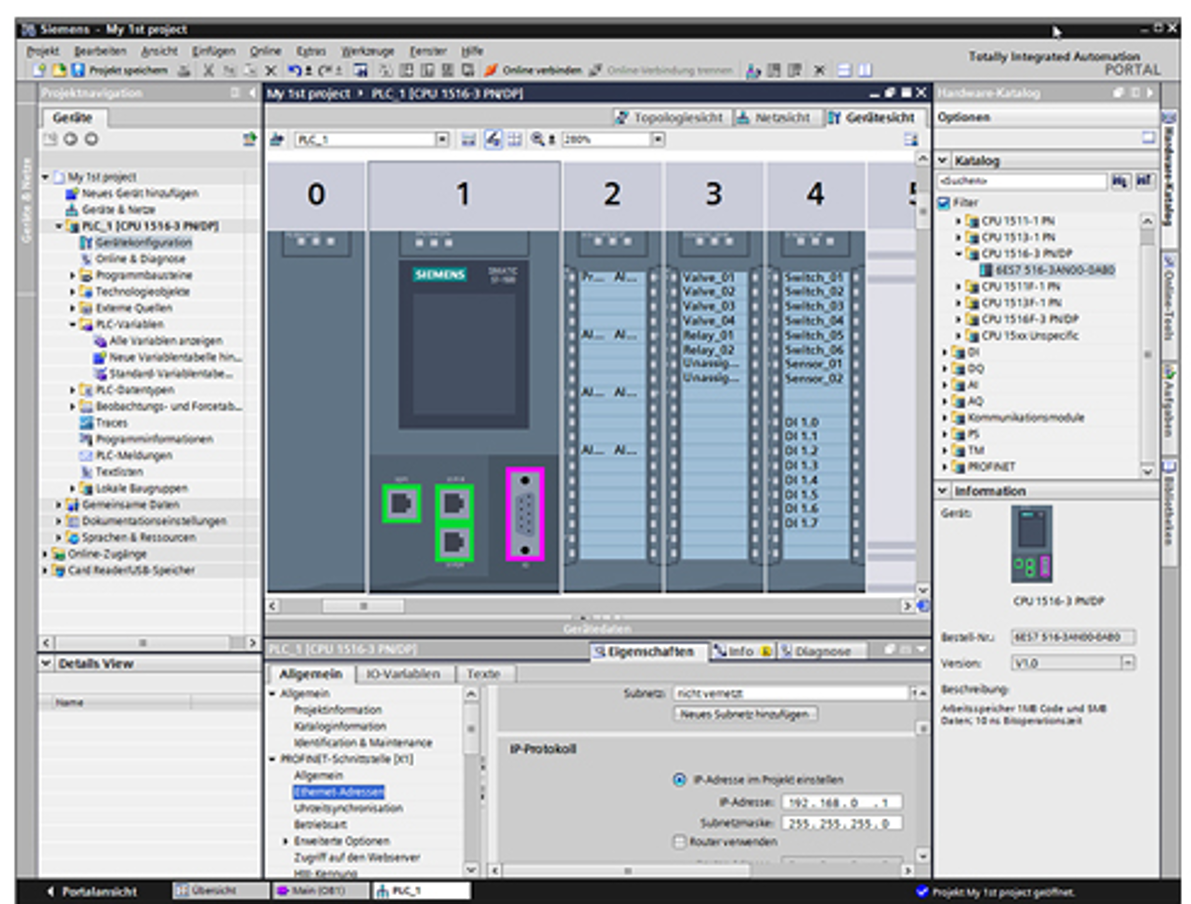
Task: Click the show module labels icon
Action: (494, 139)
